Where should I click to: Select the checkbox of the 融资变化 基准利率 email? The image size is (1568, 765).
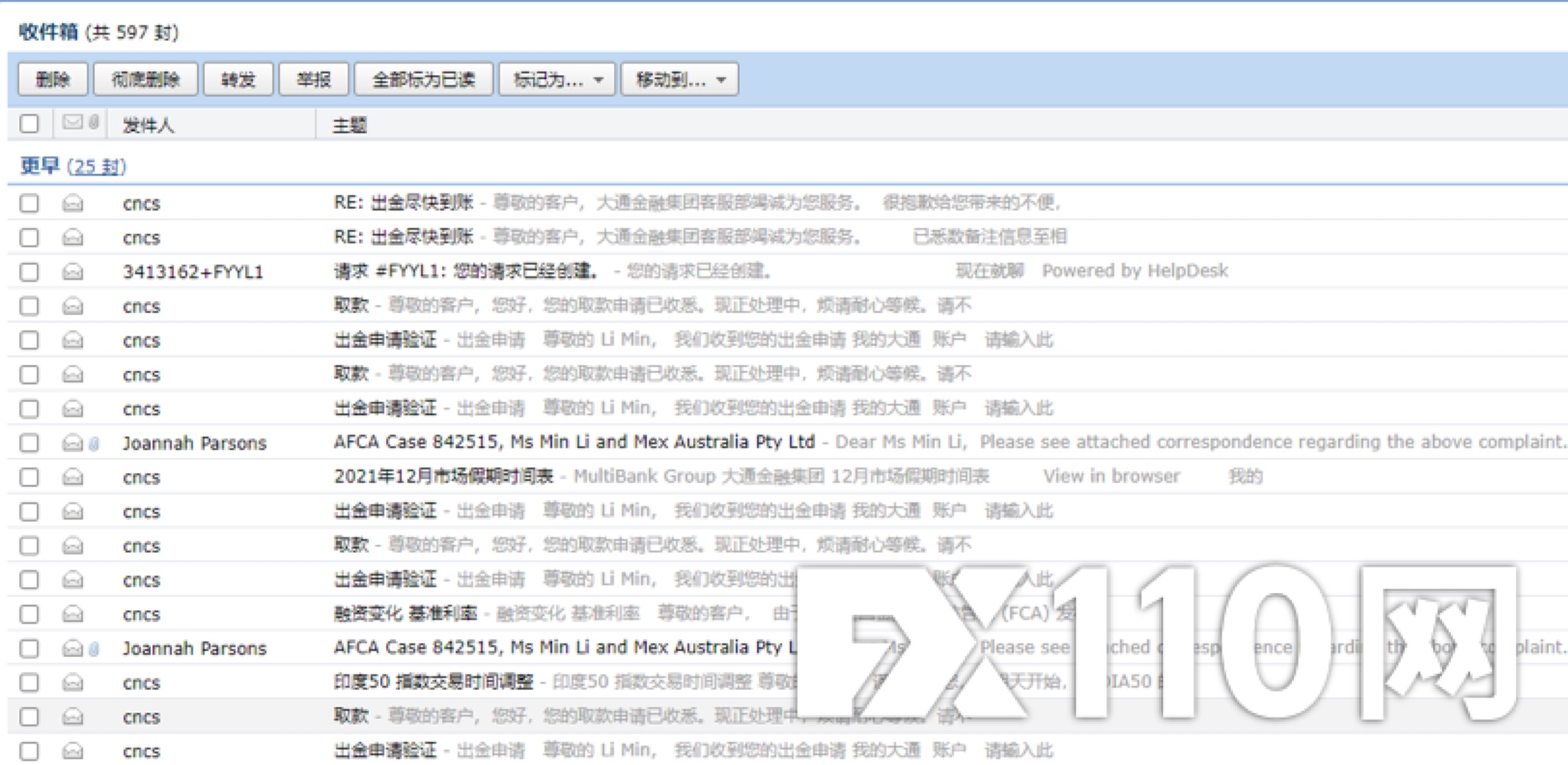tap(29, 614)
